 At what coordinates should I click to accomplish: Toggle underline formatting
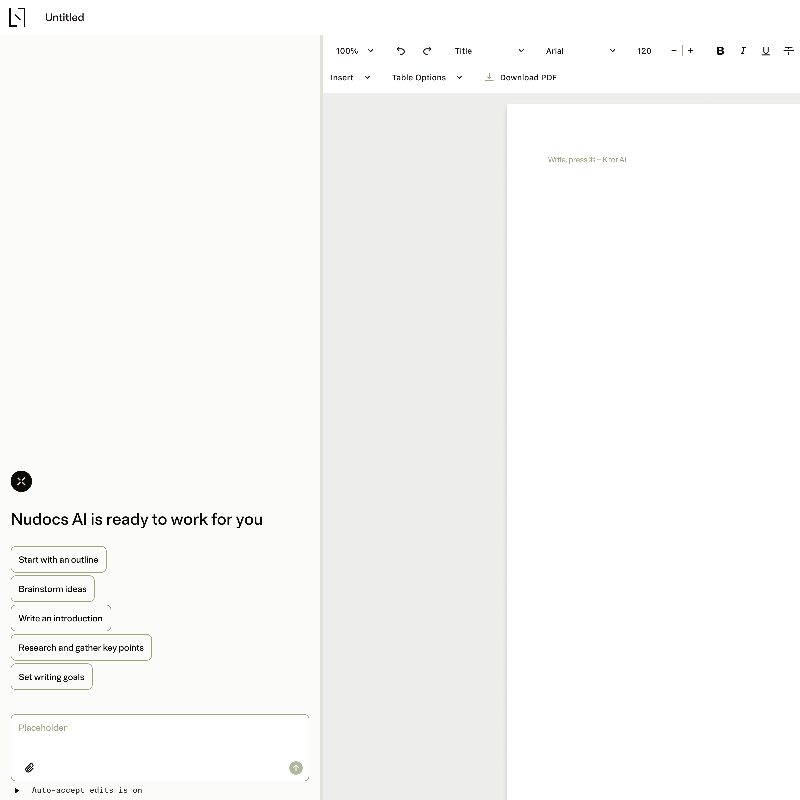pyautogui.click(x=766, y=51)
